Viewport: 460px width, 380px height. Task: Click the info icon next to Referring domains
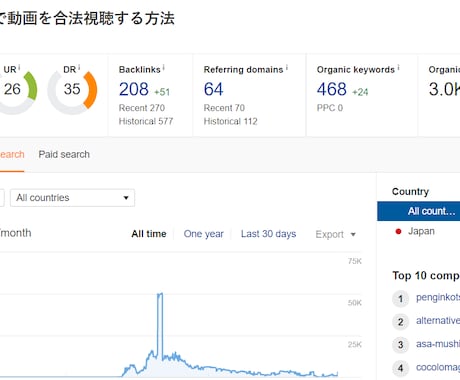[x=287, y=68]
